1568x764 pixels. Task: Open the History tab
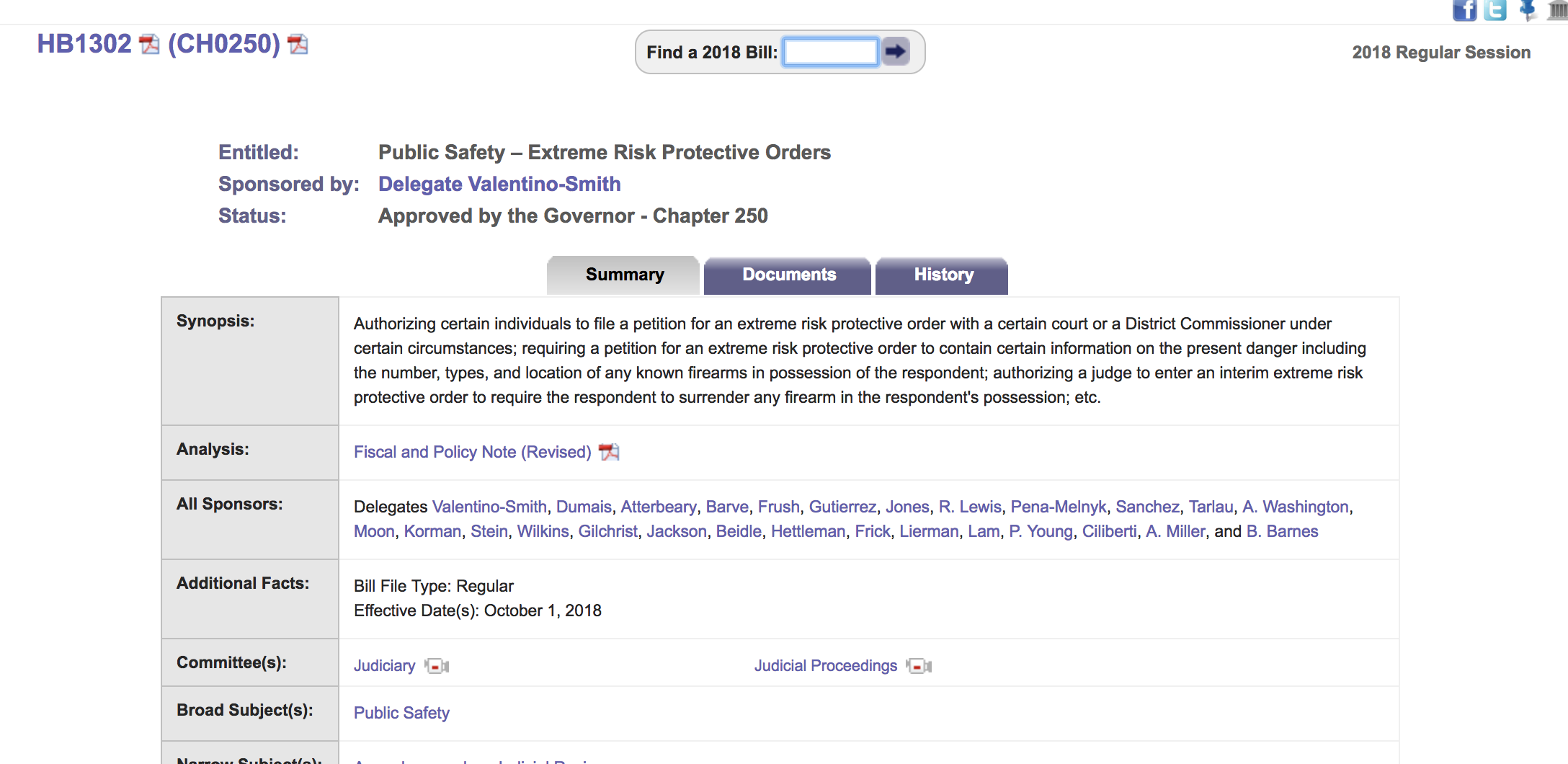[x=943, y=275]
